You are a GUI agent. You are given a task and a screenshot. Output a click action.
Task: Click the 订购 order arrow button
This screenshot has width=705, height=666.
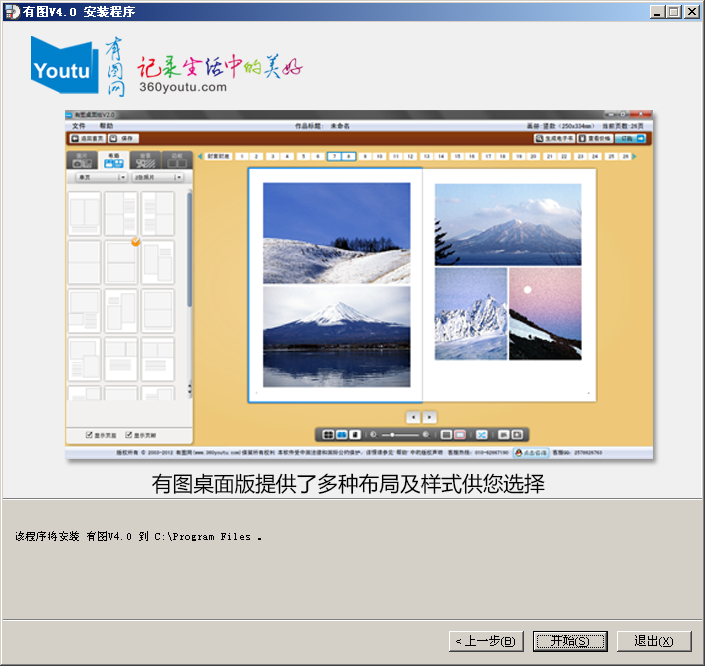point(632,139)
